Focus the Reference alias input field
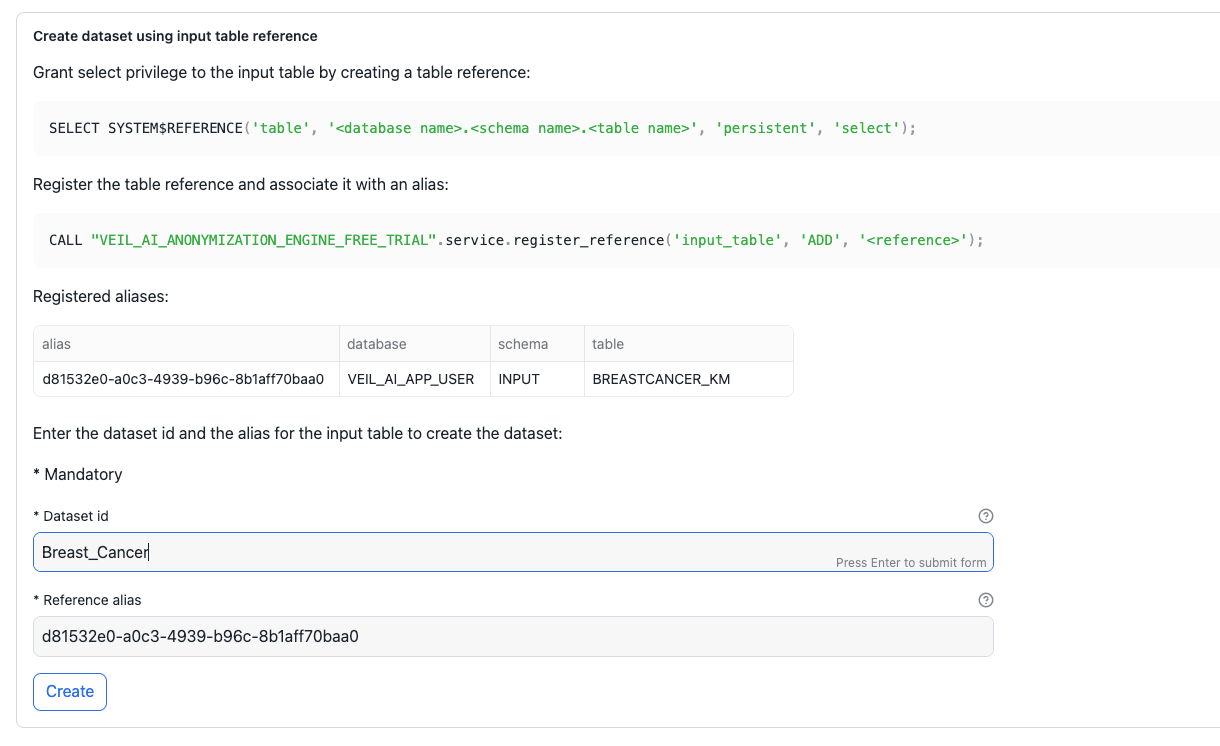The width and height of the screenshot is (1220, 746). (513, 636)
